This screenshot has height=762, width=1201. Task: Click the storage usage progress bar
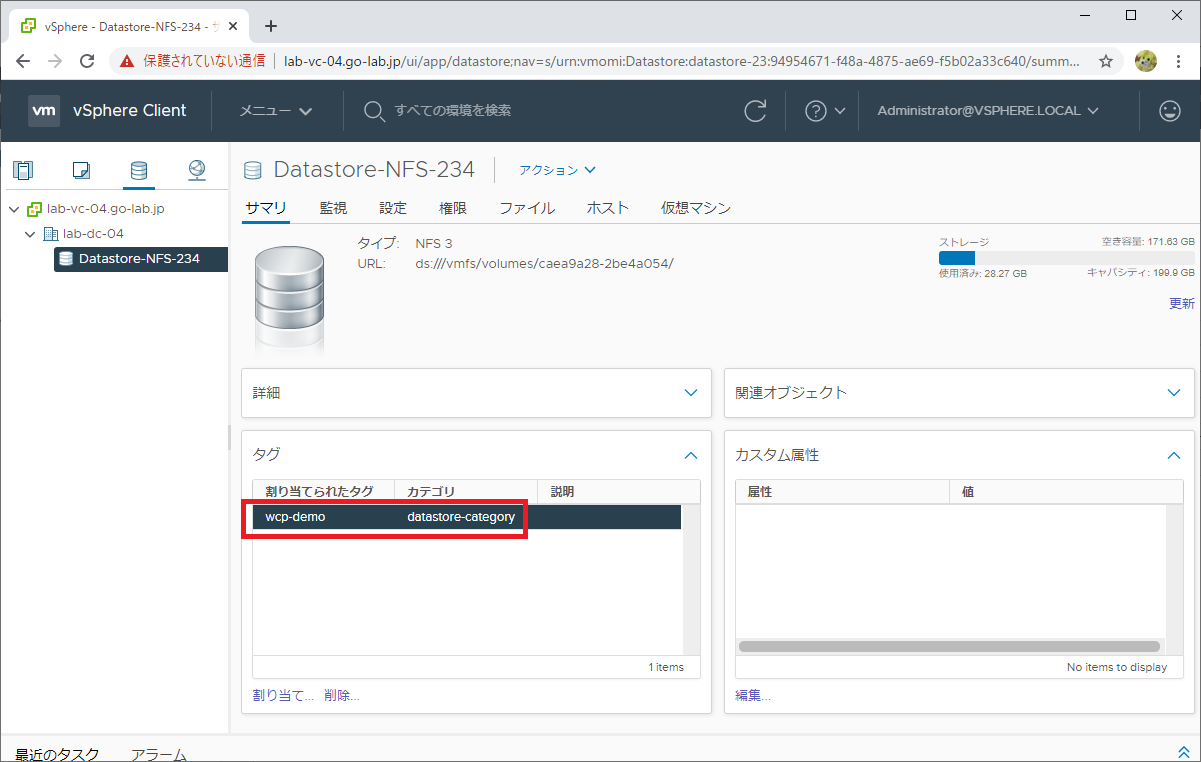pyautogui.click(x=1066, y=258)
